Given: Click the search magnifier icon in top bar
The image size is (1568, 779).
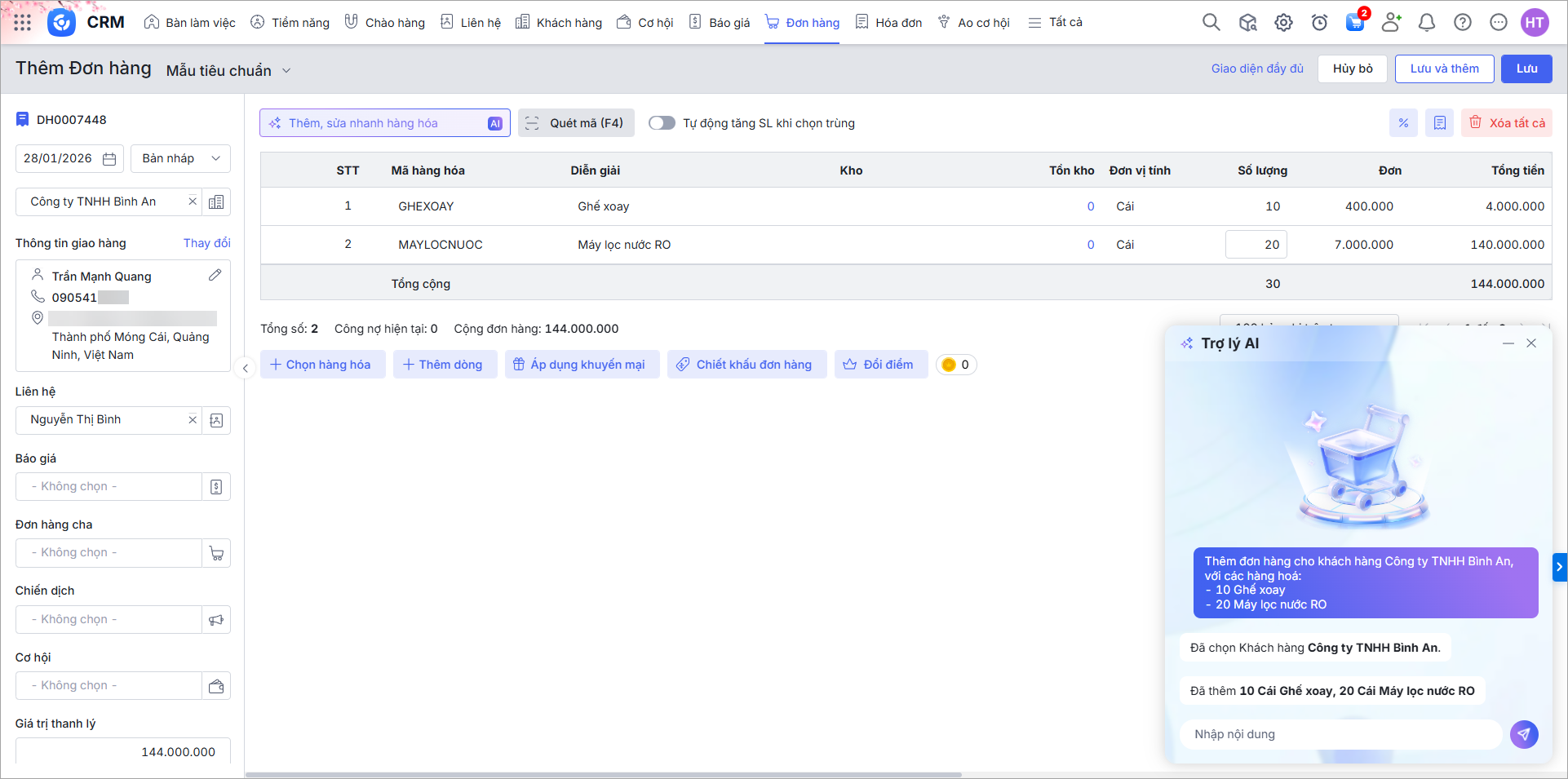Looking at the screenshot, I should coord(1211,23).
